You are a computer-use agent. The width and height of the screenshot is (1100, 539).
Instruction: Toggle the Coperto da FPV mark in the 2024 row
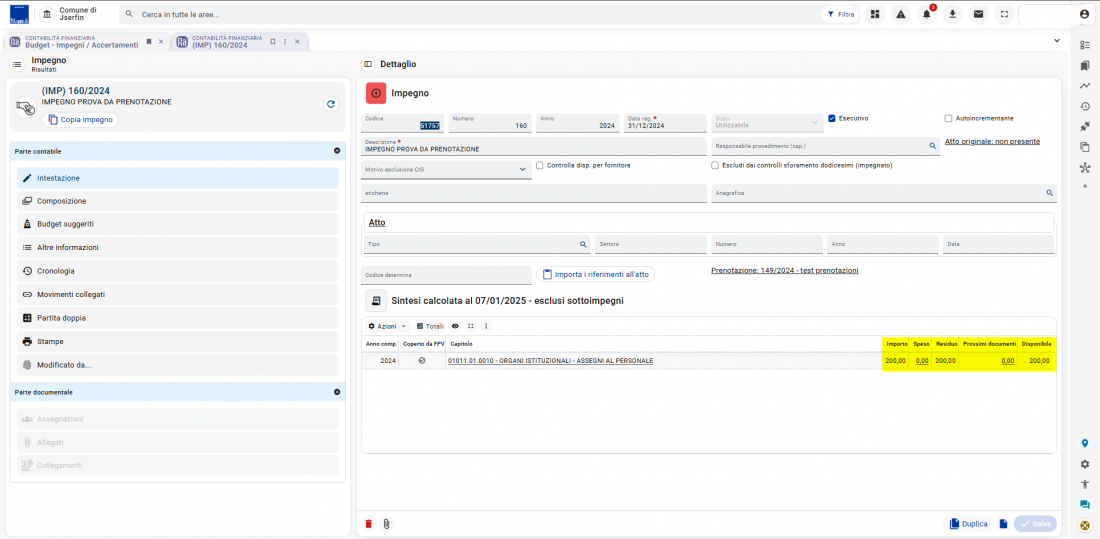(422, 361)
